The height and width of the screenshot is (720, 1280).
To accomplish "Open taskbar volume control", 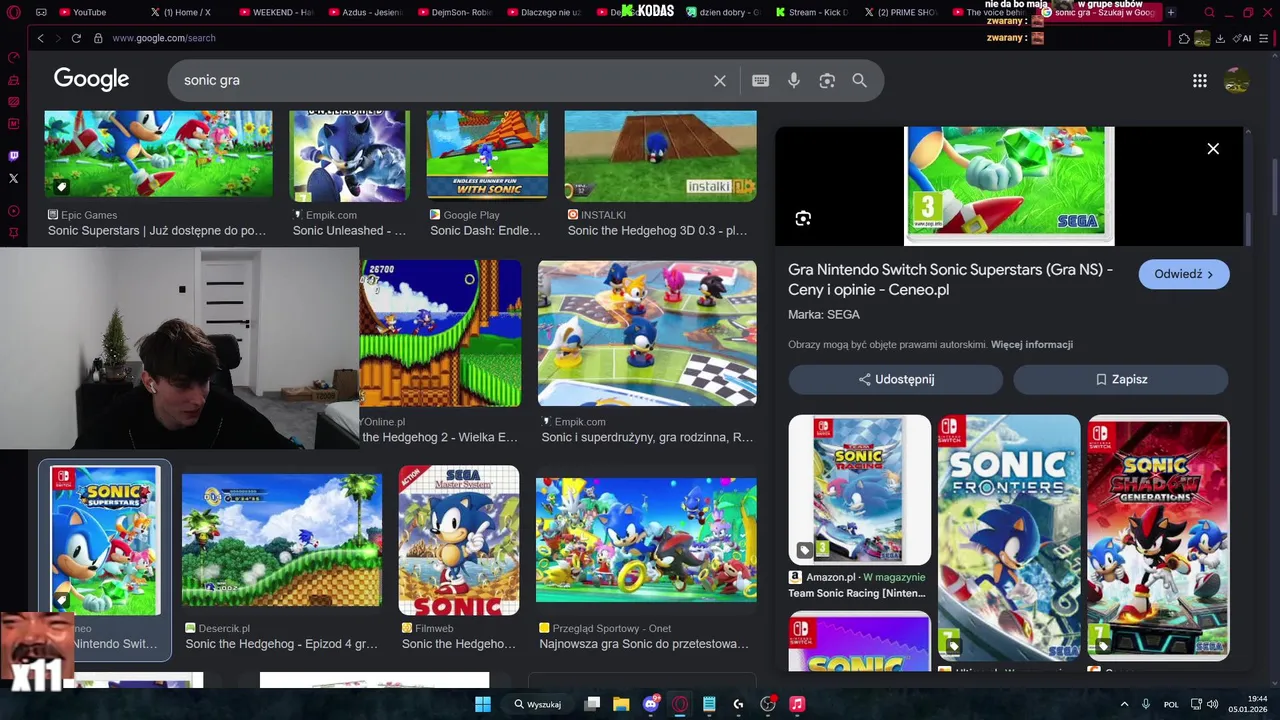I will coord(1212,704).
